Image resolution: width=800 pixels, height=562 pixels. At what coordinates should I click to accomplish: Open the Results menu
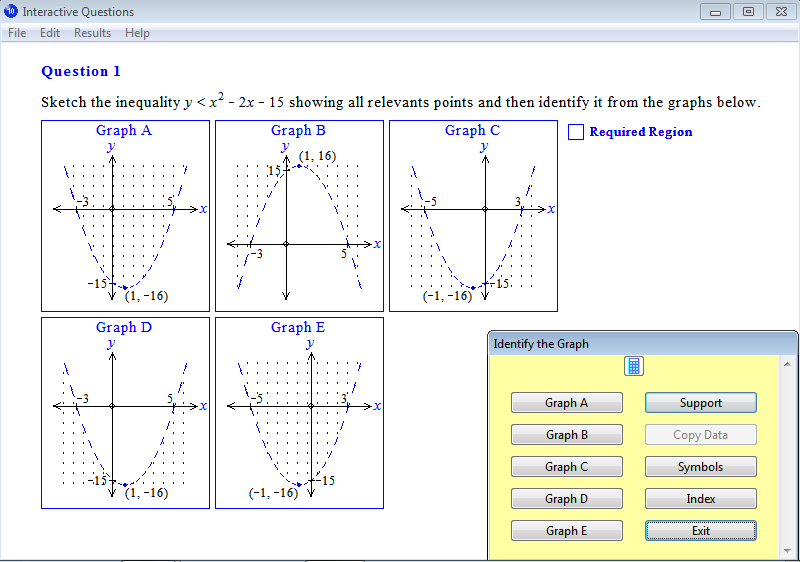click(92, 33)
